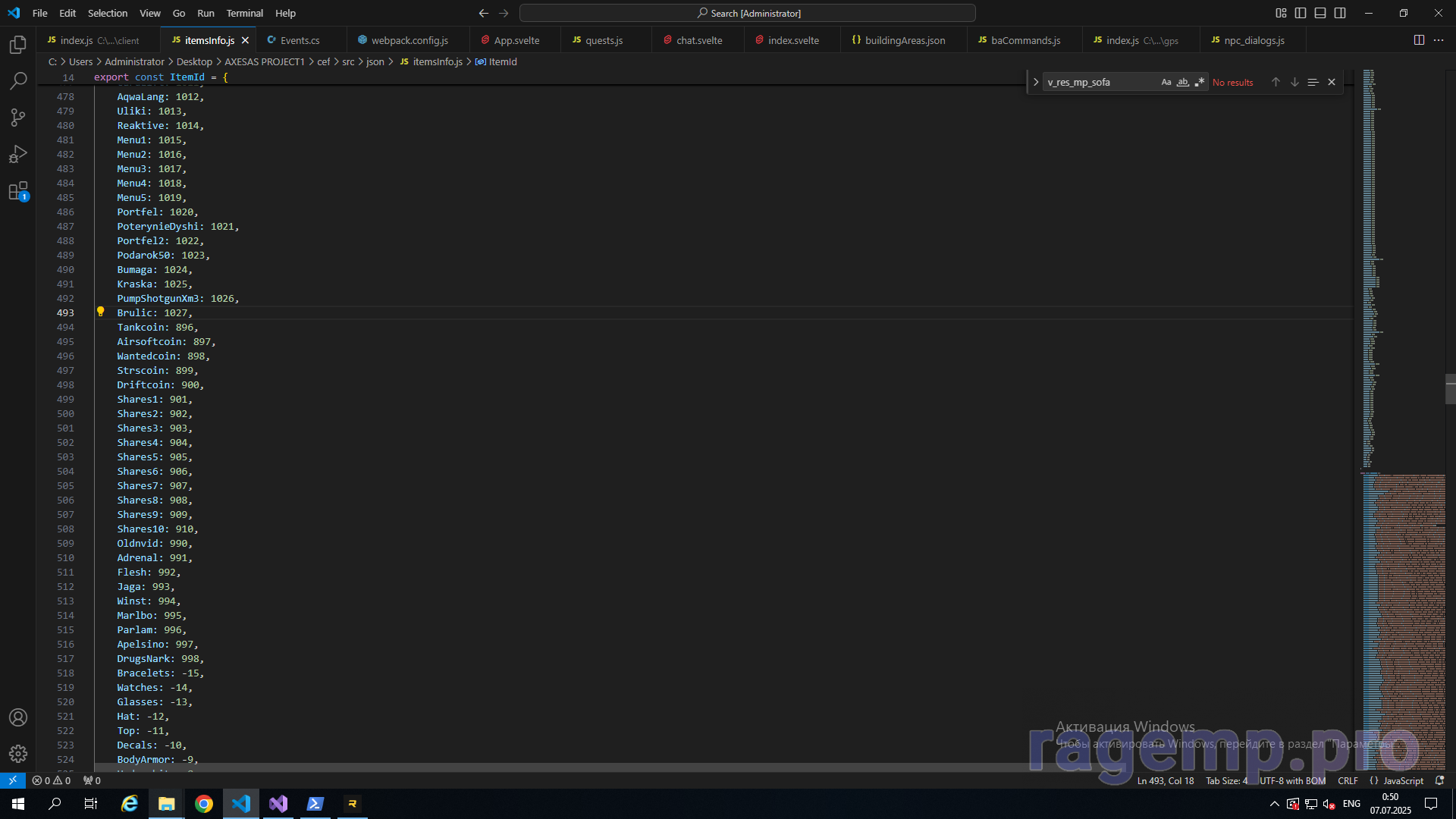
Task: Open the Search view in activity bar
Action: coord(18,80)
